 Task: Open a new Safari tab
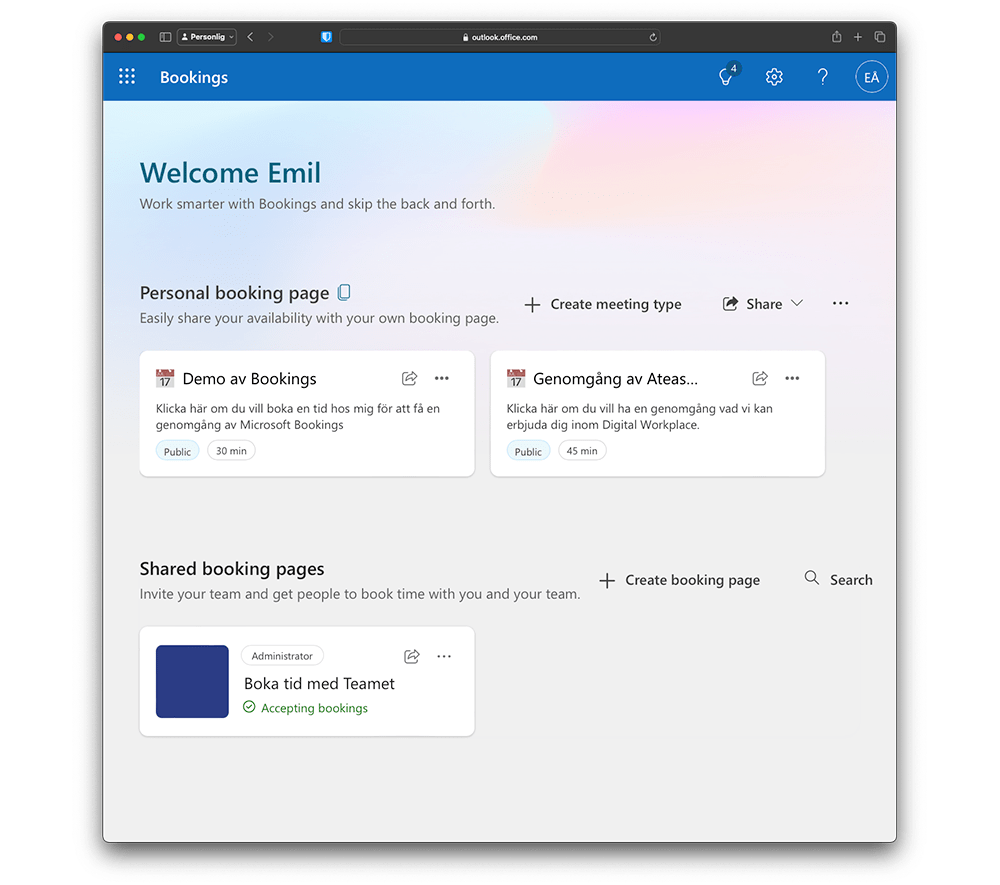coord(858,37)
